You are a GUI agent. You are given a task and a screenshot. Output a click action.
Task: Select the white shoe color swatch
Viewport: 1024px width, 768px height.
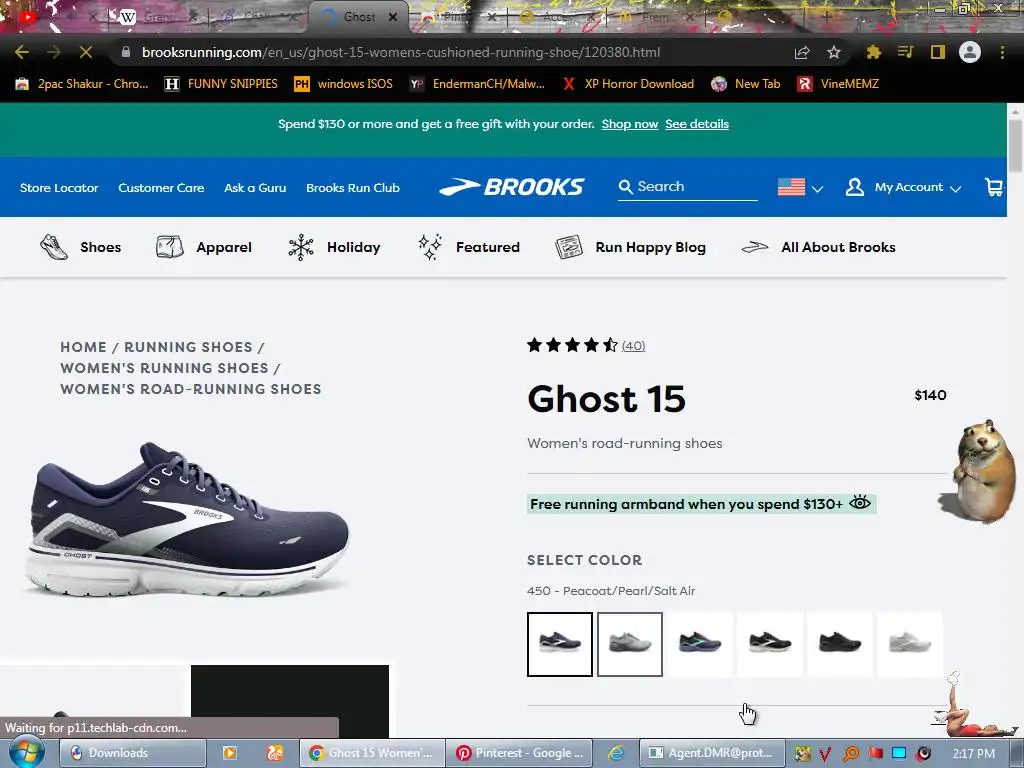pyautogui.click(x=910, y=644)
